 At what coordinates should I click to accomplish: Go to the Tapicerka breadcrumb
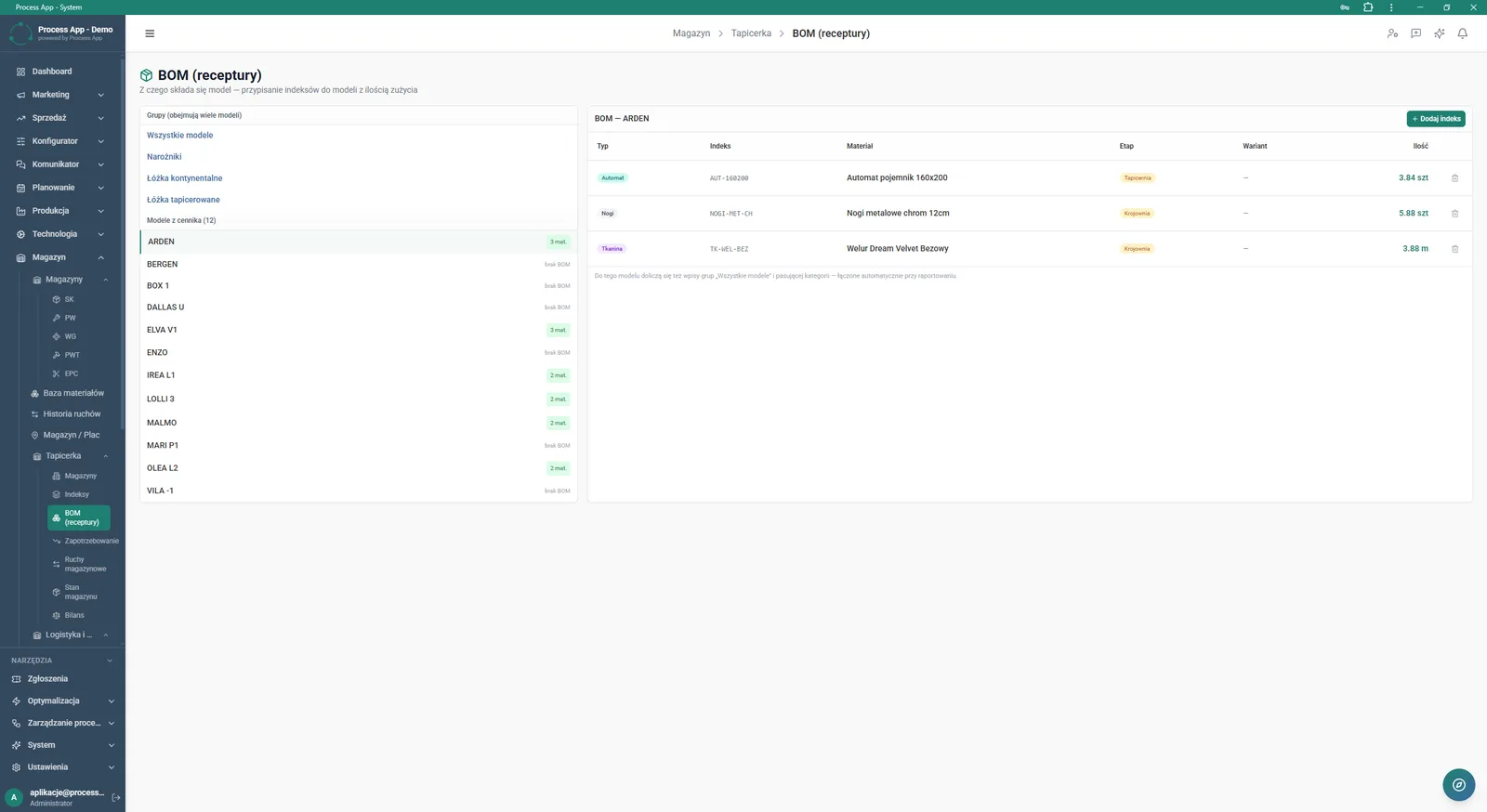(x=751, y=33)
